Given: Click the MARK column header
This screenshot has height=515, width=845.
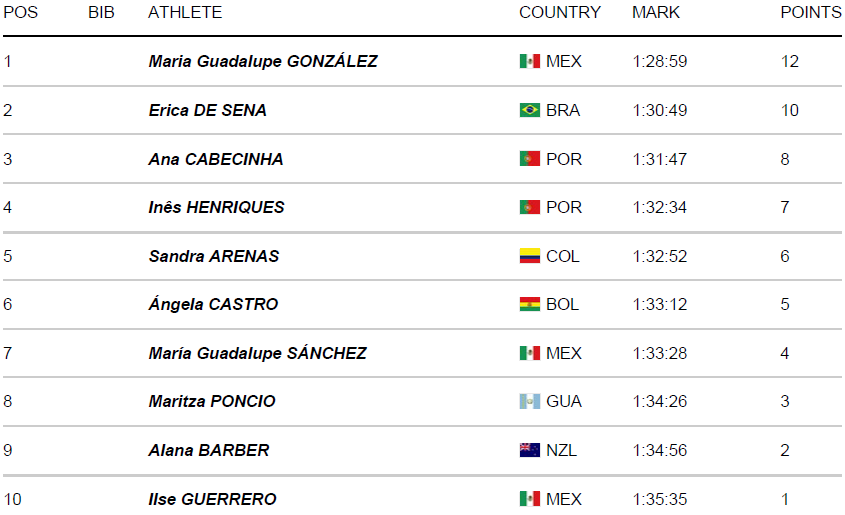Looking at the screenshot, I should click(x=656, y=12).
